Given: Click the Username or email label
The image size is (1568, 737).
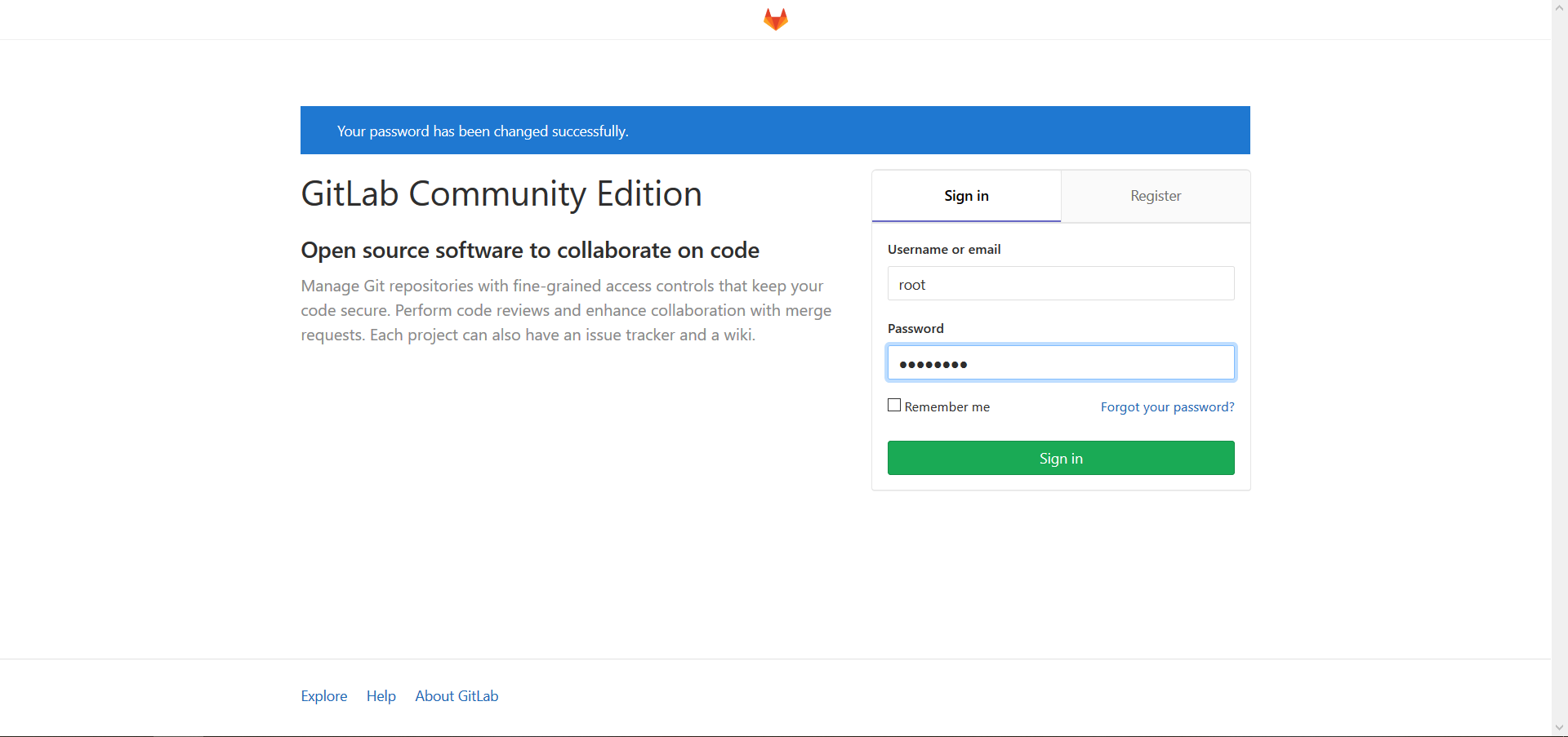Looking at the screenshot, I should [x=944, y=249].
